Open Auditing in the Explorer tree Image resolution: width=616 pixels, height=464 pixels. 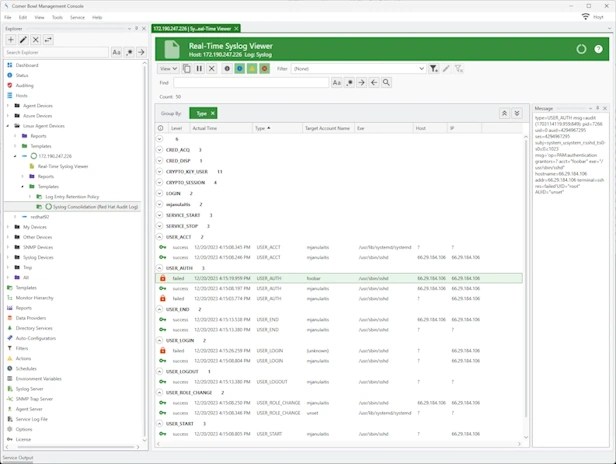click(24, 86)
